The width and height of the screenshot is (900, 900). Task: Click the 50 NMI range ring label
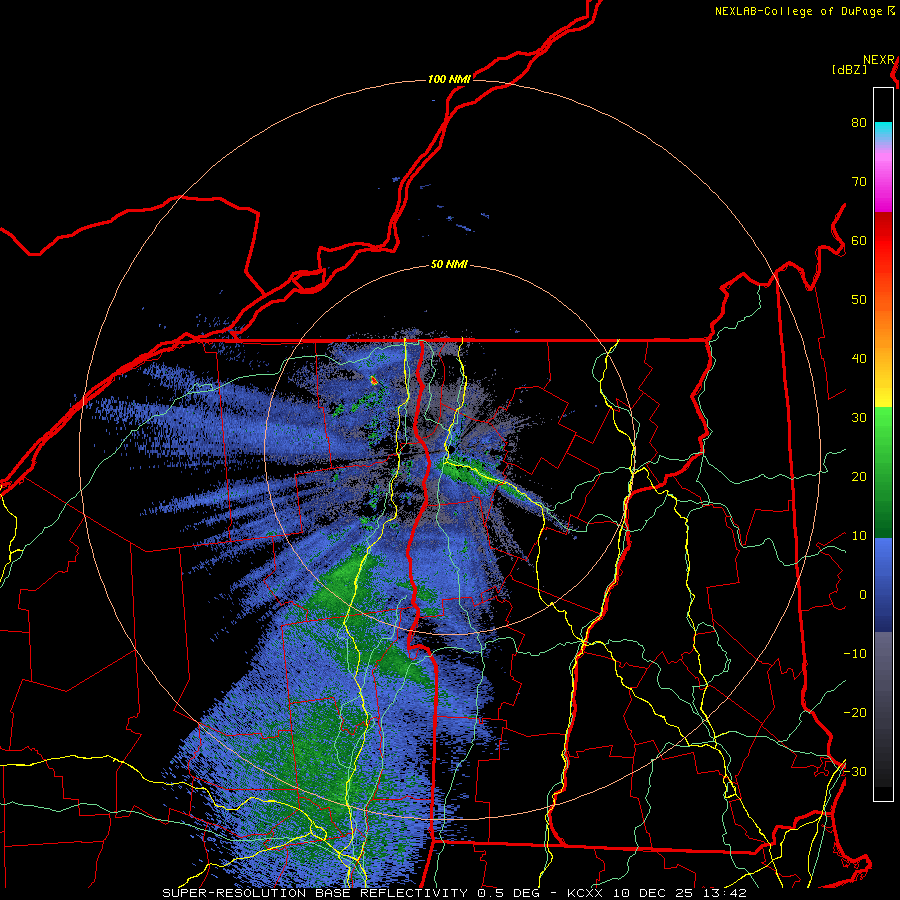click(x=449, y=265)
